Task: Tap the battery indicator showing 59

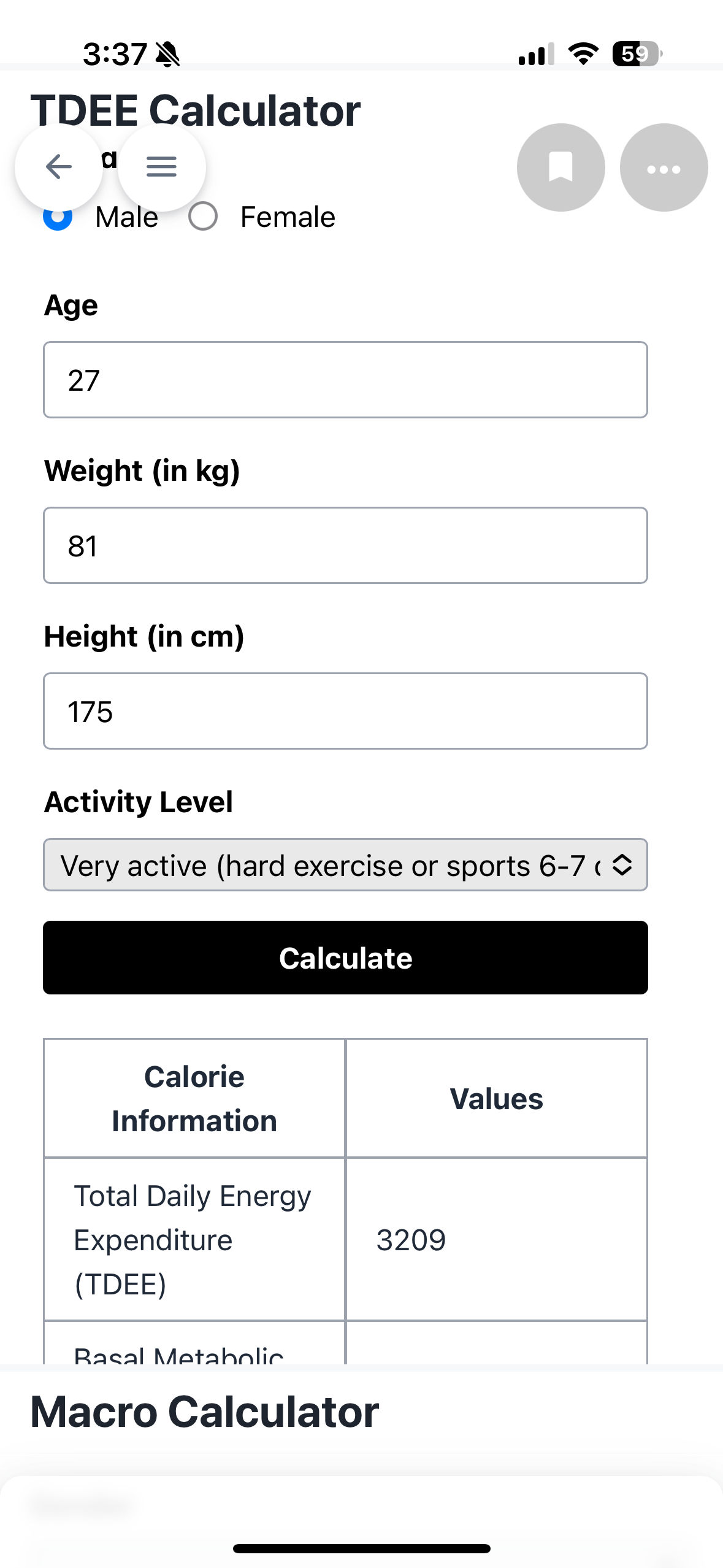Action: (x=637, y=54)
